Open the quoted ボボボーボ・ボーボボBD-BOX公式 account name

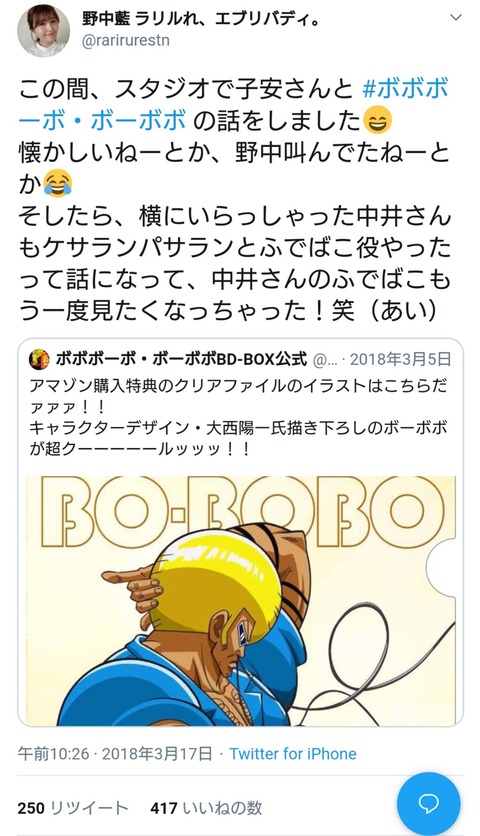click(x=181, y=359)
